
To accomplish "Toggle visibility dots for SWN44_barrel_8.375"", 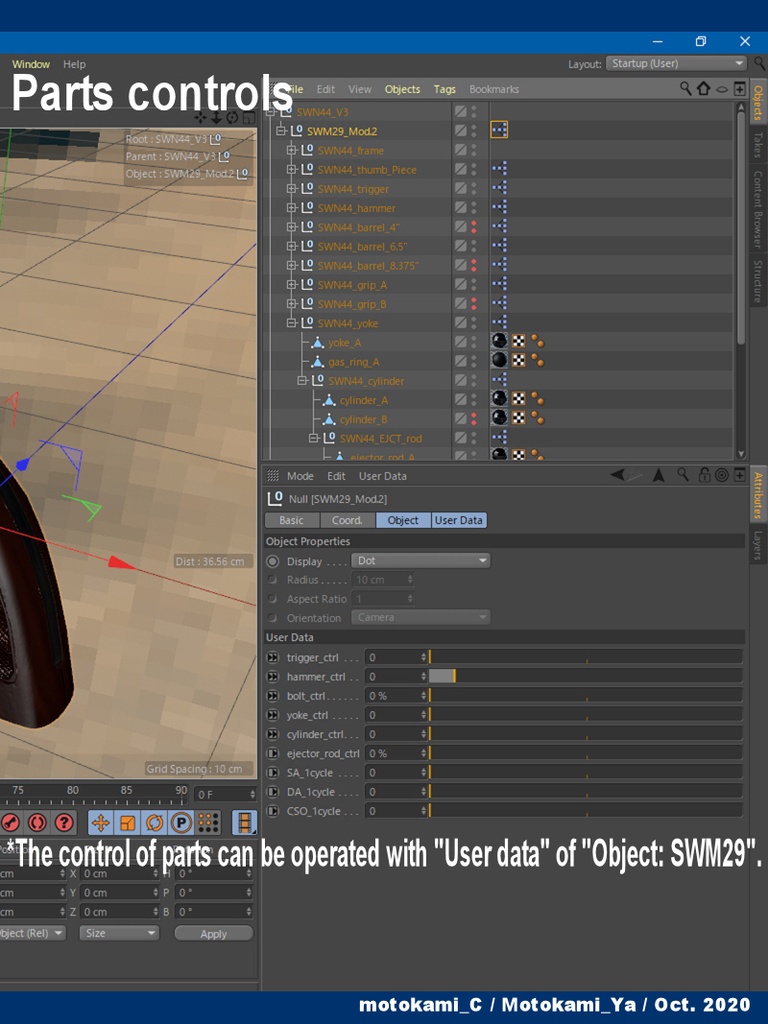I will (474, 265).
